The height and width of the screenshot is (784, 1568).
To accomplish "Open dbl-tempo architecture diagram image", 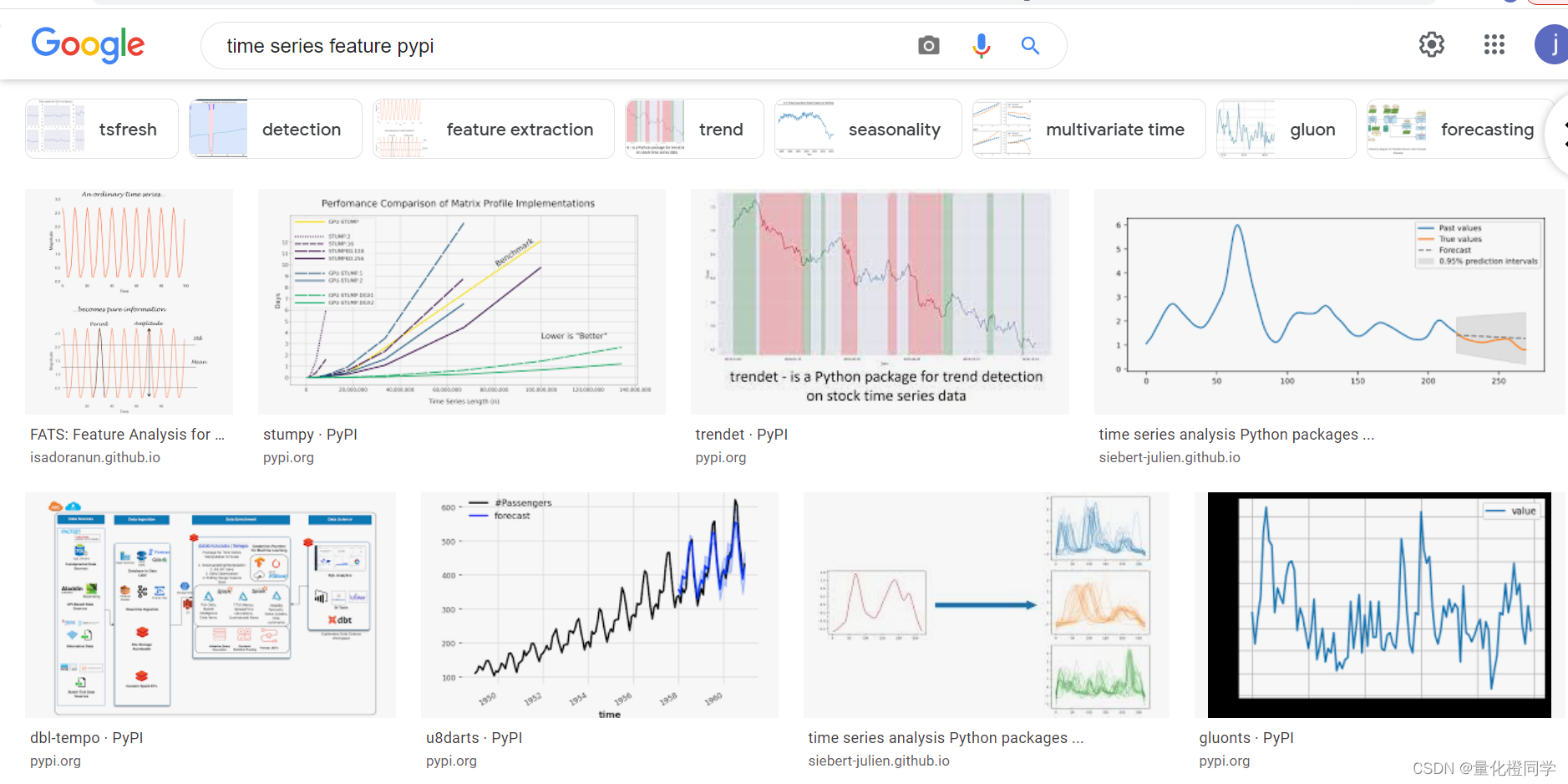I will (211, 605).
